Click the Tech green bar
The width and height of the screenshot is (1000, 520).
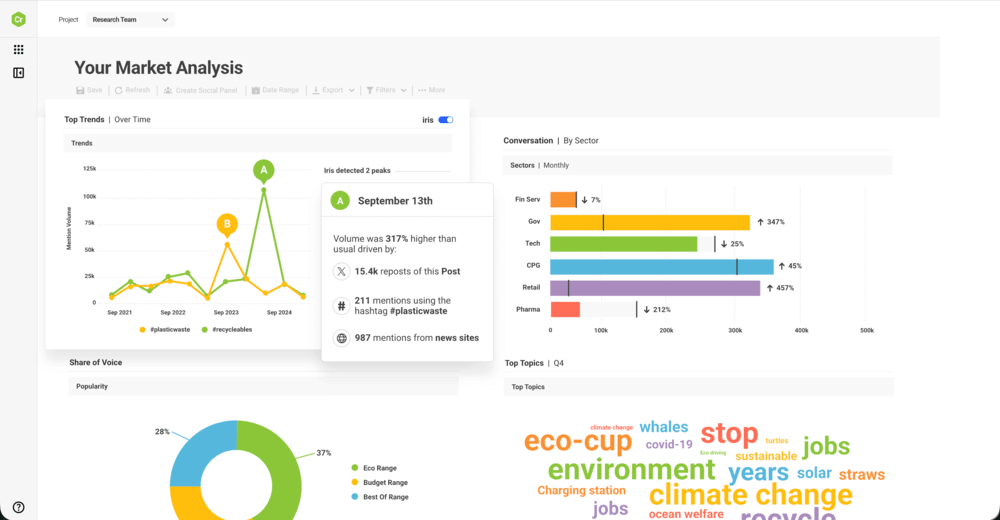point(624,244)
